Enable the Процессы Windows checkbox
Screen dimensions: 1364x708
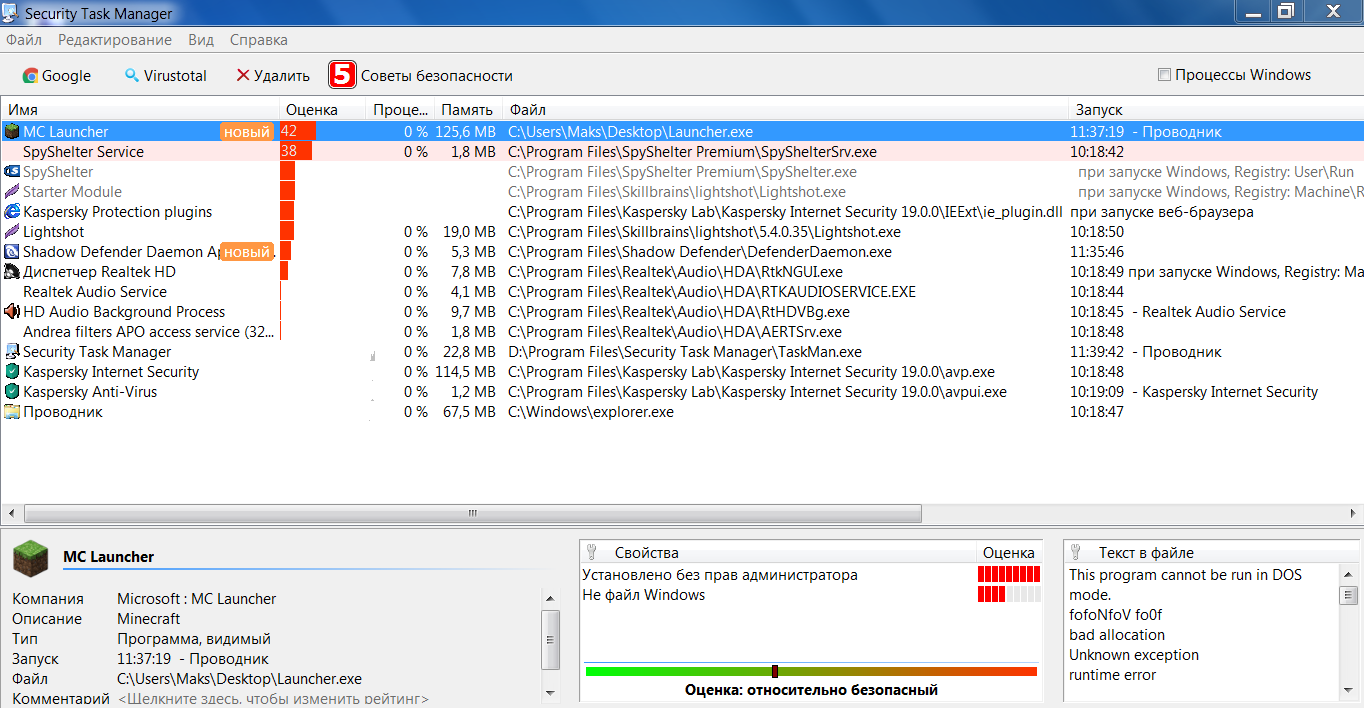pyautogui.click(x=1164, y=75)
